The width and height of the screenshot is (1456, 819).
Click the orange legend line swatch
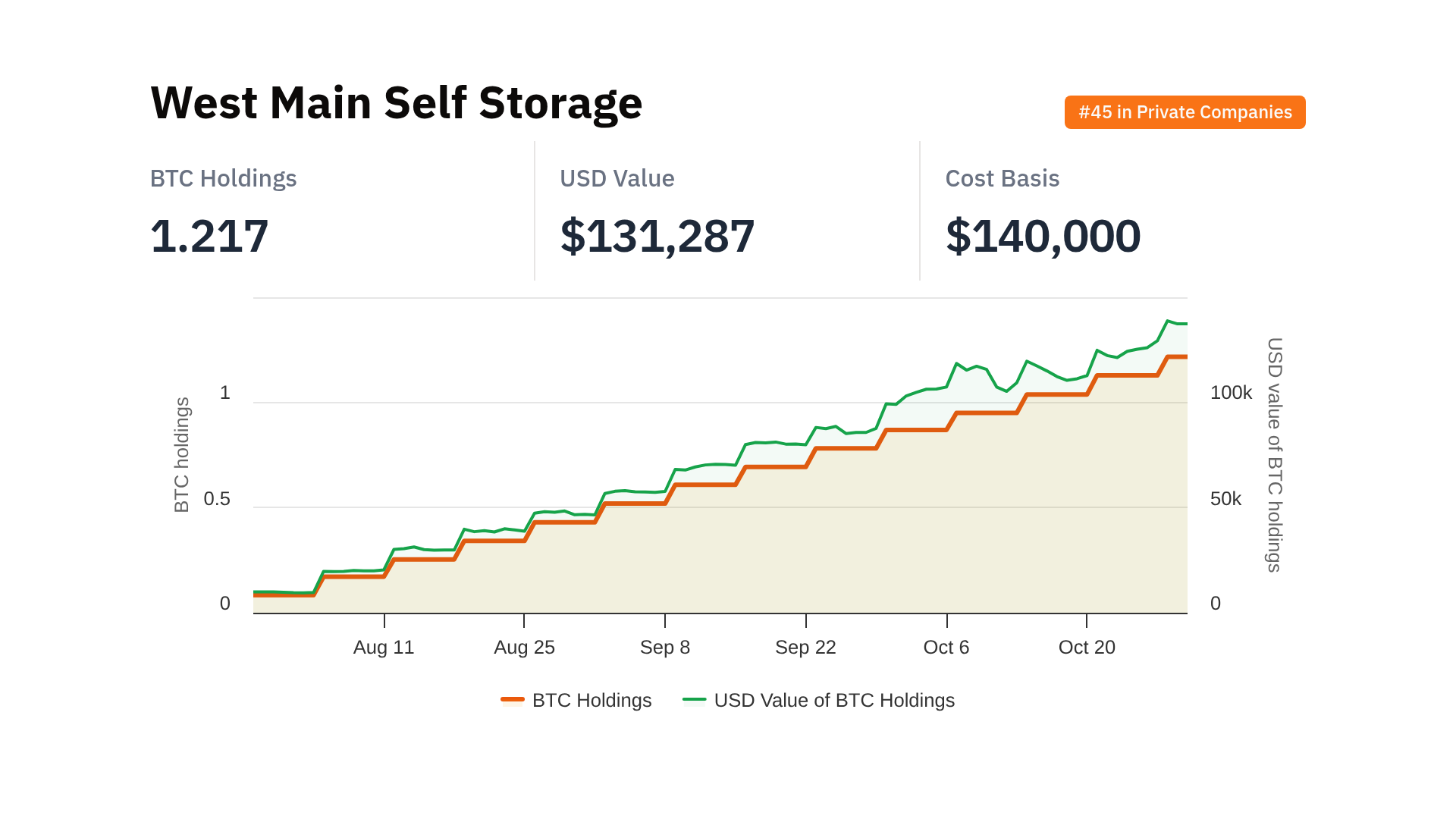click(513, 699)
